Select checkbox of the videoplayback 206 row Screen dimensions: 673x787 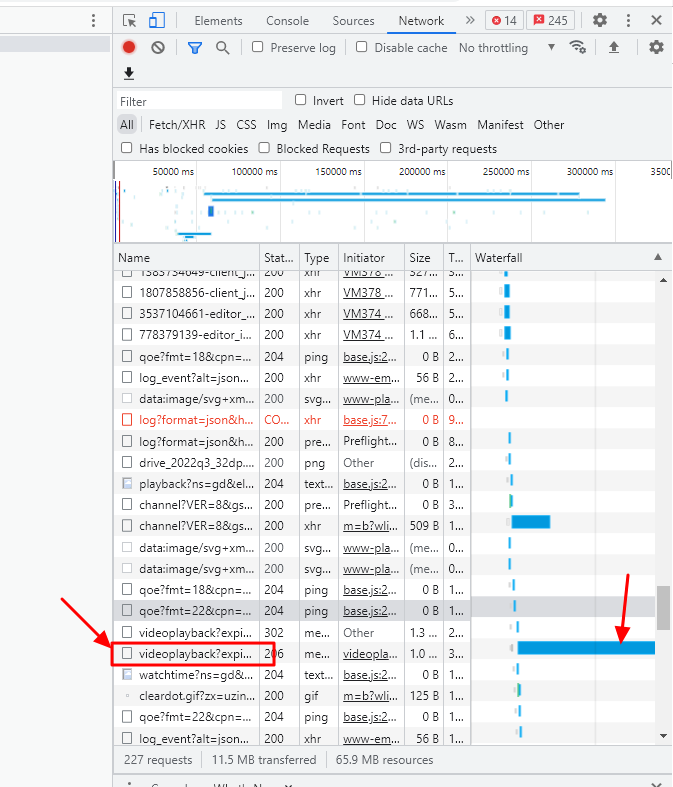click(x=127, y=653)
